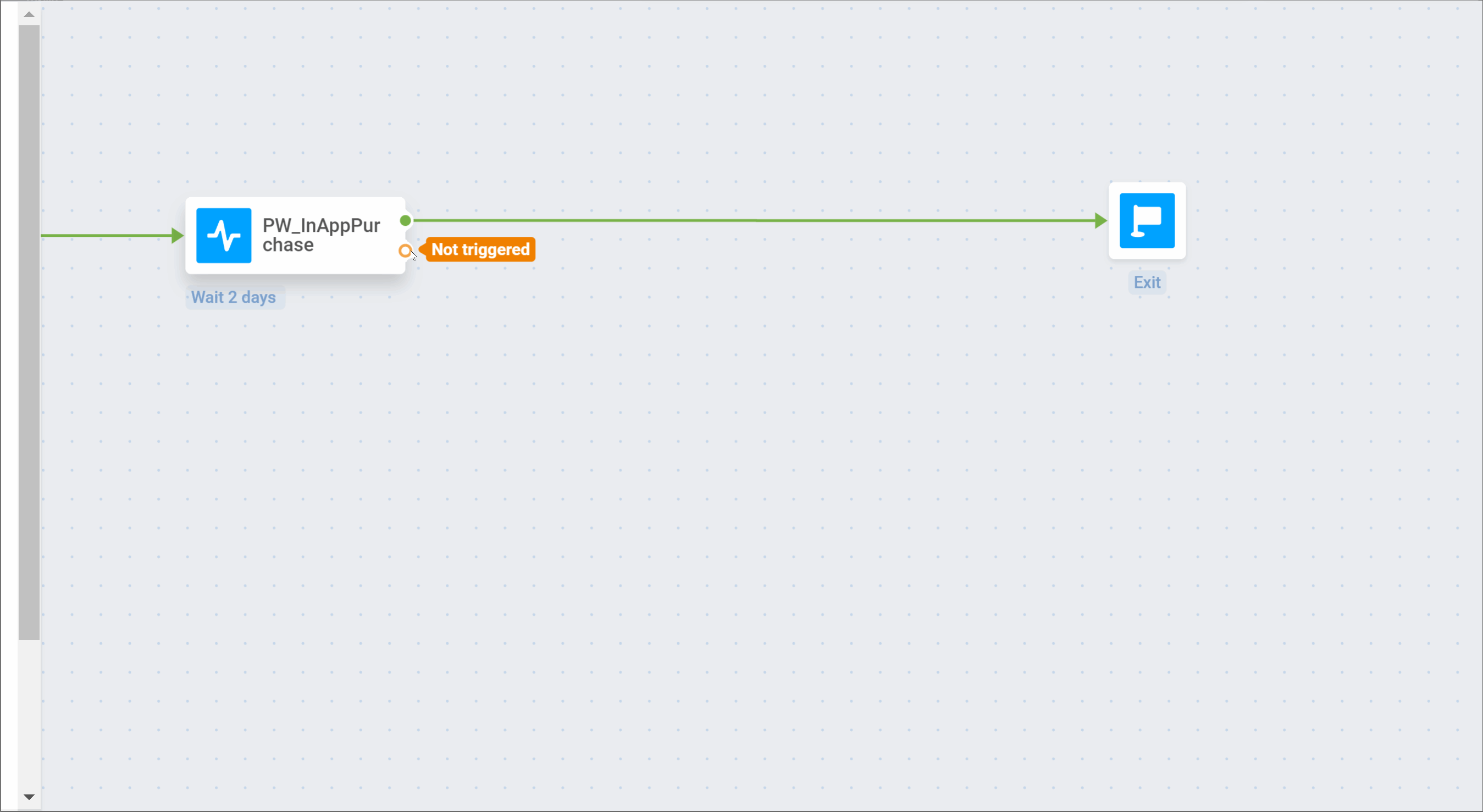Select the long connector line toward Exit
The width and height of the screenshot is (1483, 812).
coord(749,220)
